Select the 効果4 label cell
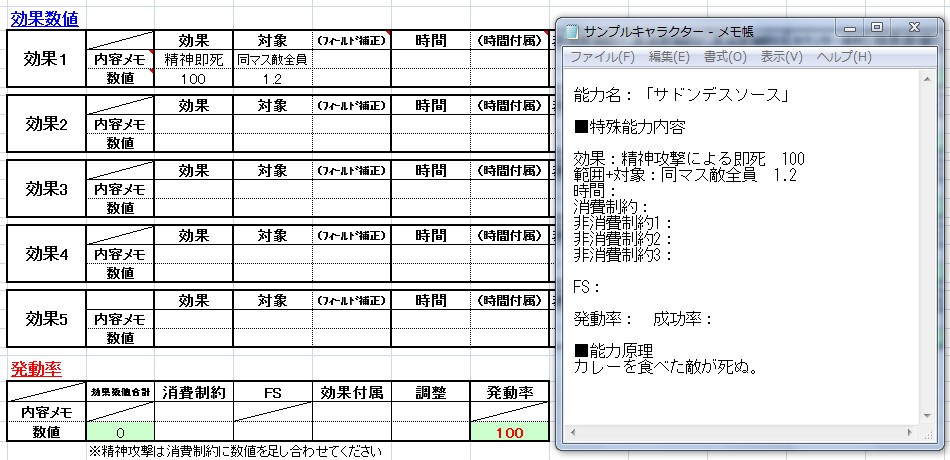Screen dimensions: 950x460 pyautogui.click(x=47, y=254)
